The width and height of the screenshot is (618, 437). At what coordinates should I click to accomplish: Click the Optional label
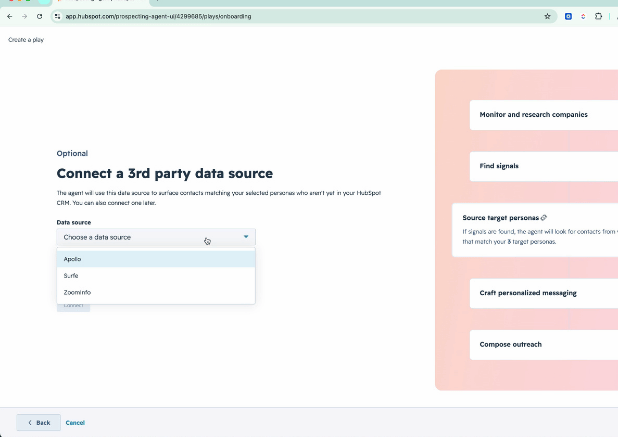click(x=72, y=153)
